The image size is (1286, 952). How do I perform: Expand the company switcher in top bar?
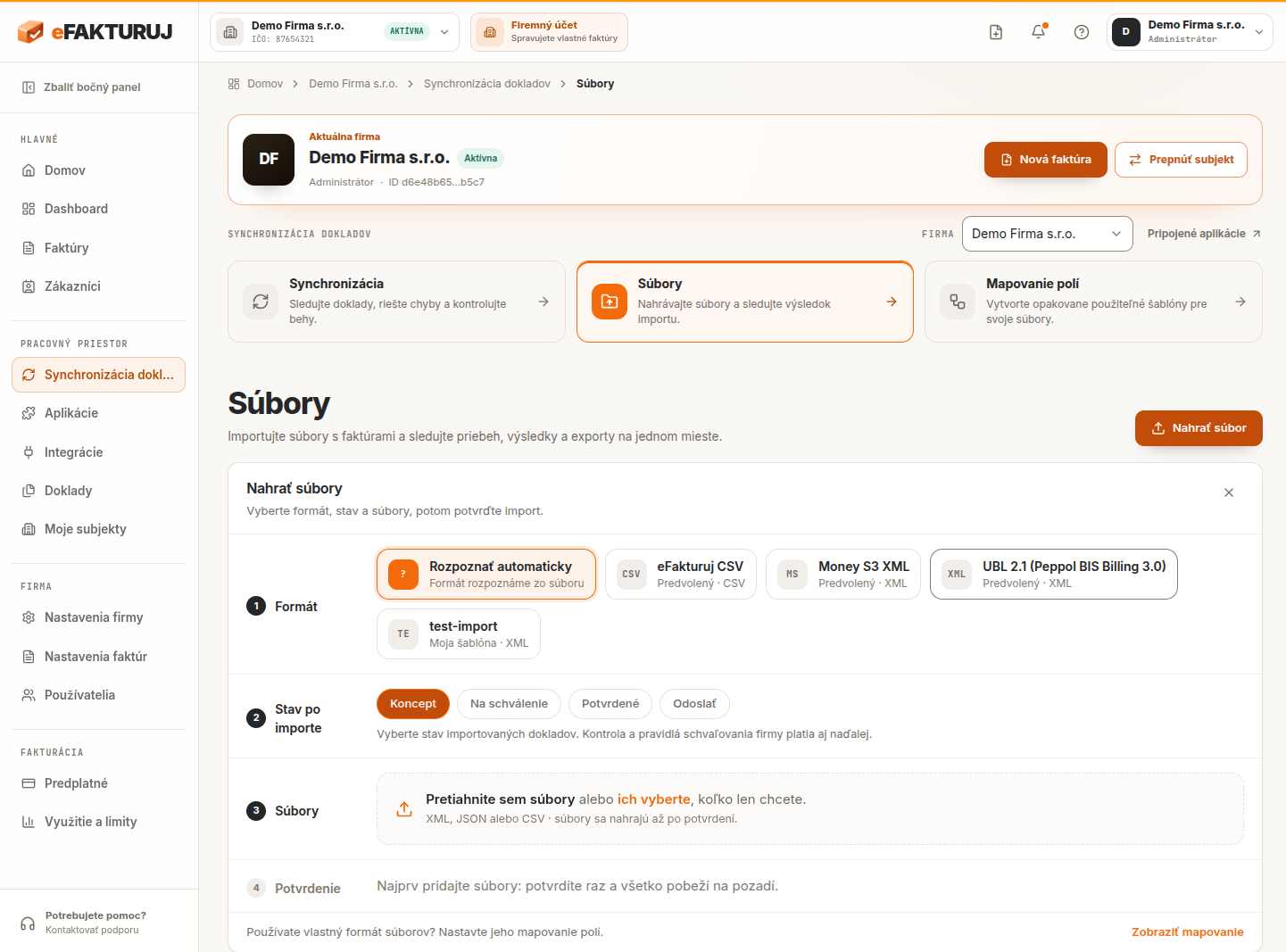point(335,32)
